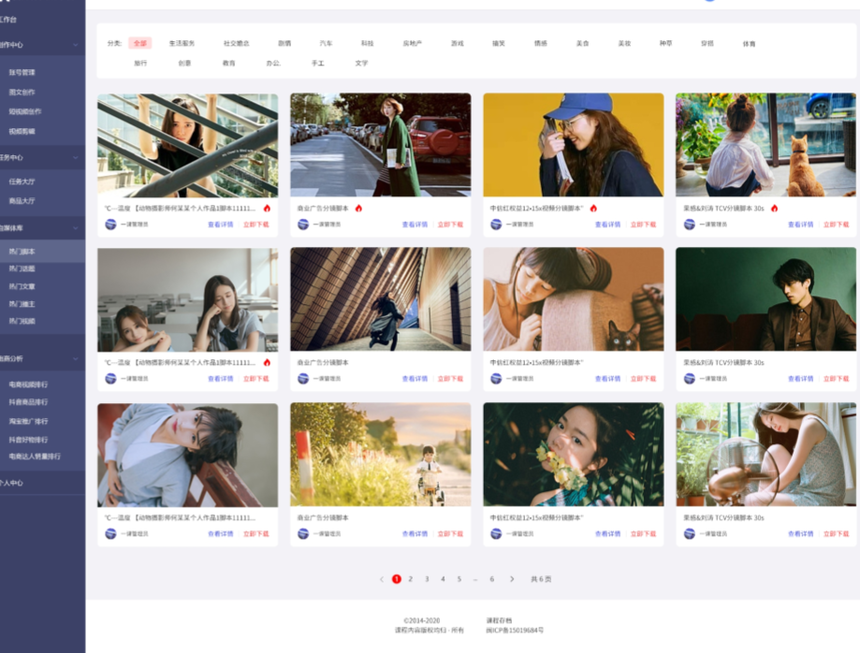Open 视频剪辑 in the sidebar
The height and width of the screenshot is (653, 860).
22,132
